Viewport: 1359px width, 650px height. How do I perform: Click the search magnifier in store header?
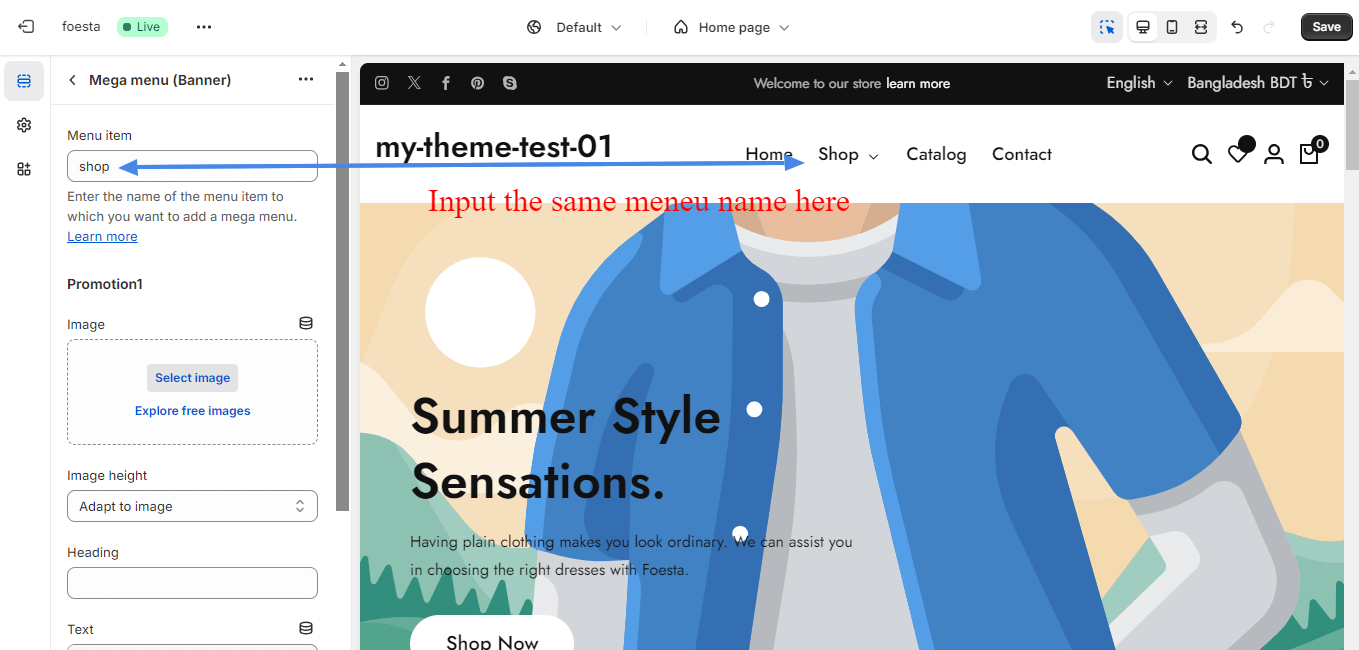pos(1202,154)
